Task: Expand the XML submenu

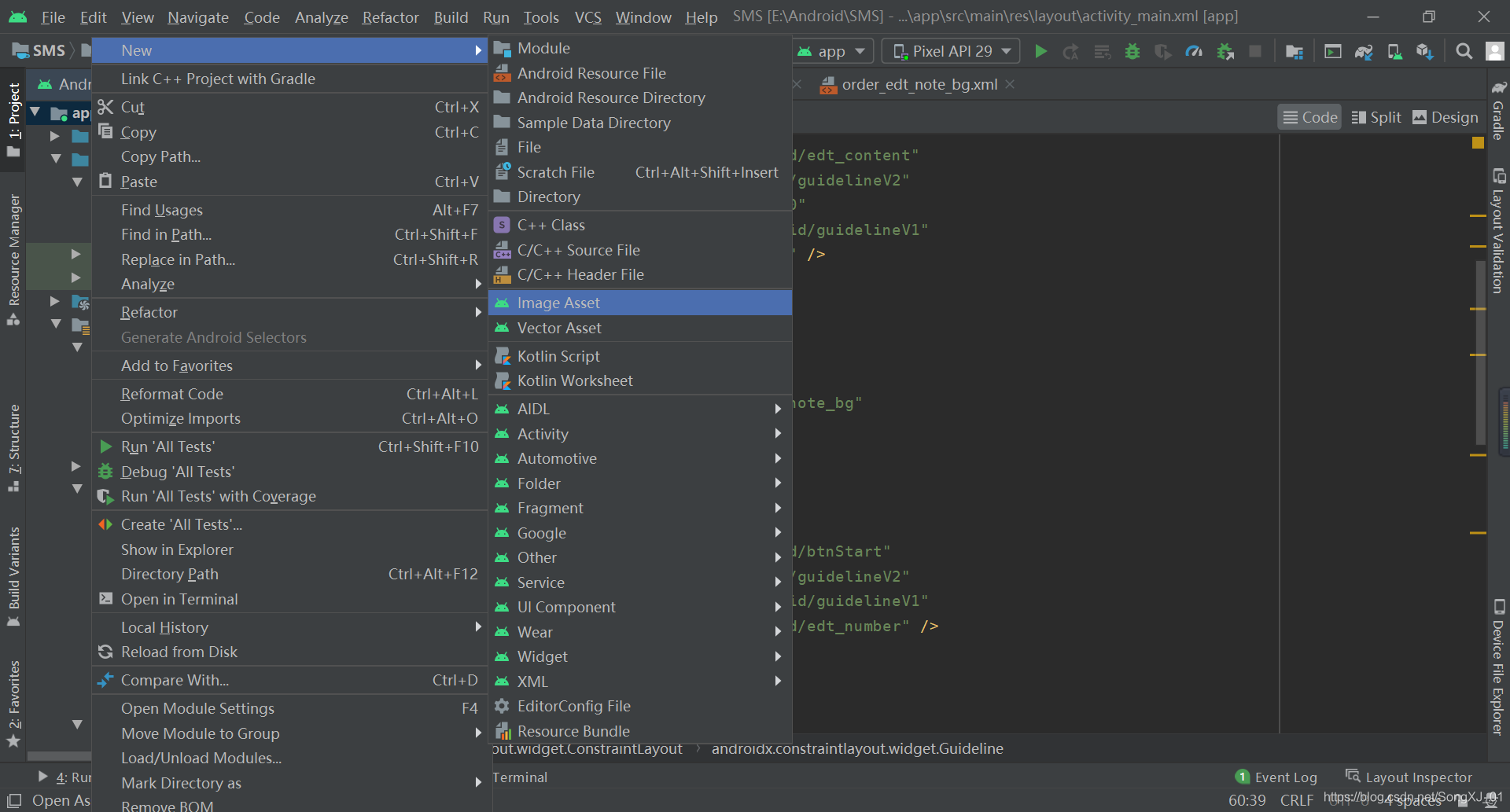Action: (639, 682)
